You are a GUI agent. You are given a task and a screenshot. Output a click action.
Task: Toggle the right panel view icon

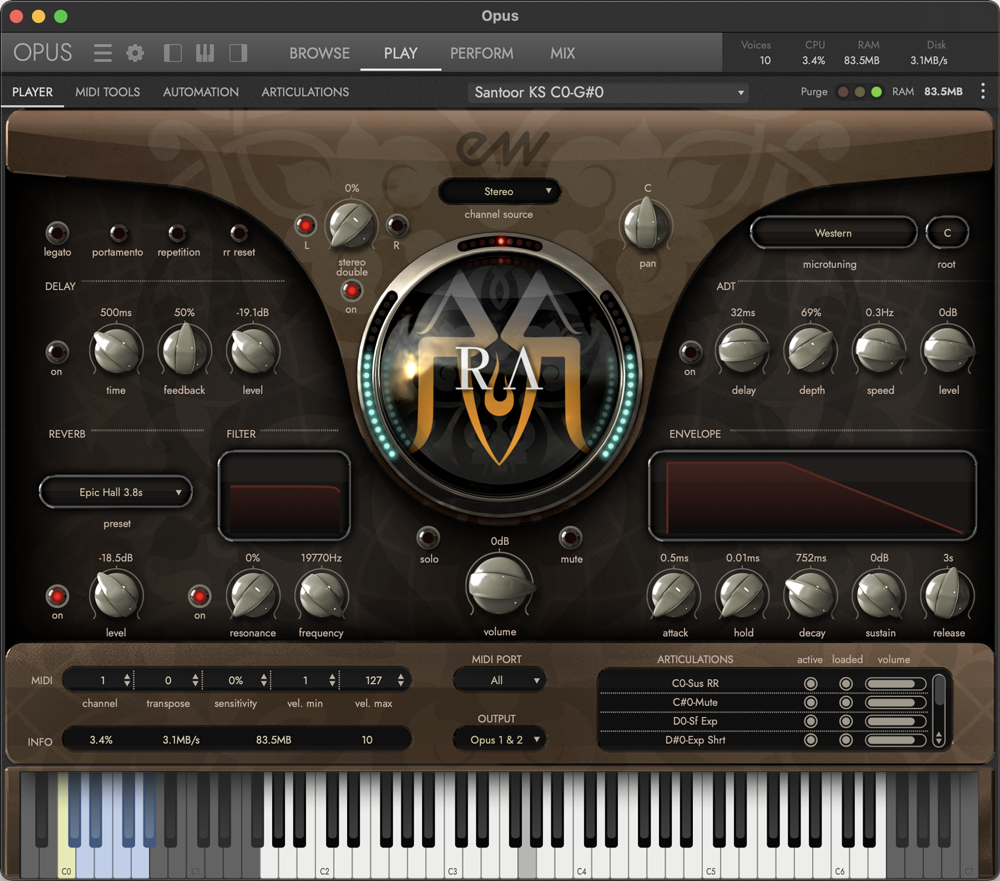(237, 53)
